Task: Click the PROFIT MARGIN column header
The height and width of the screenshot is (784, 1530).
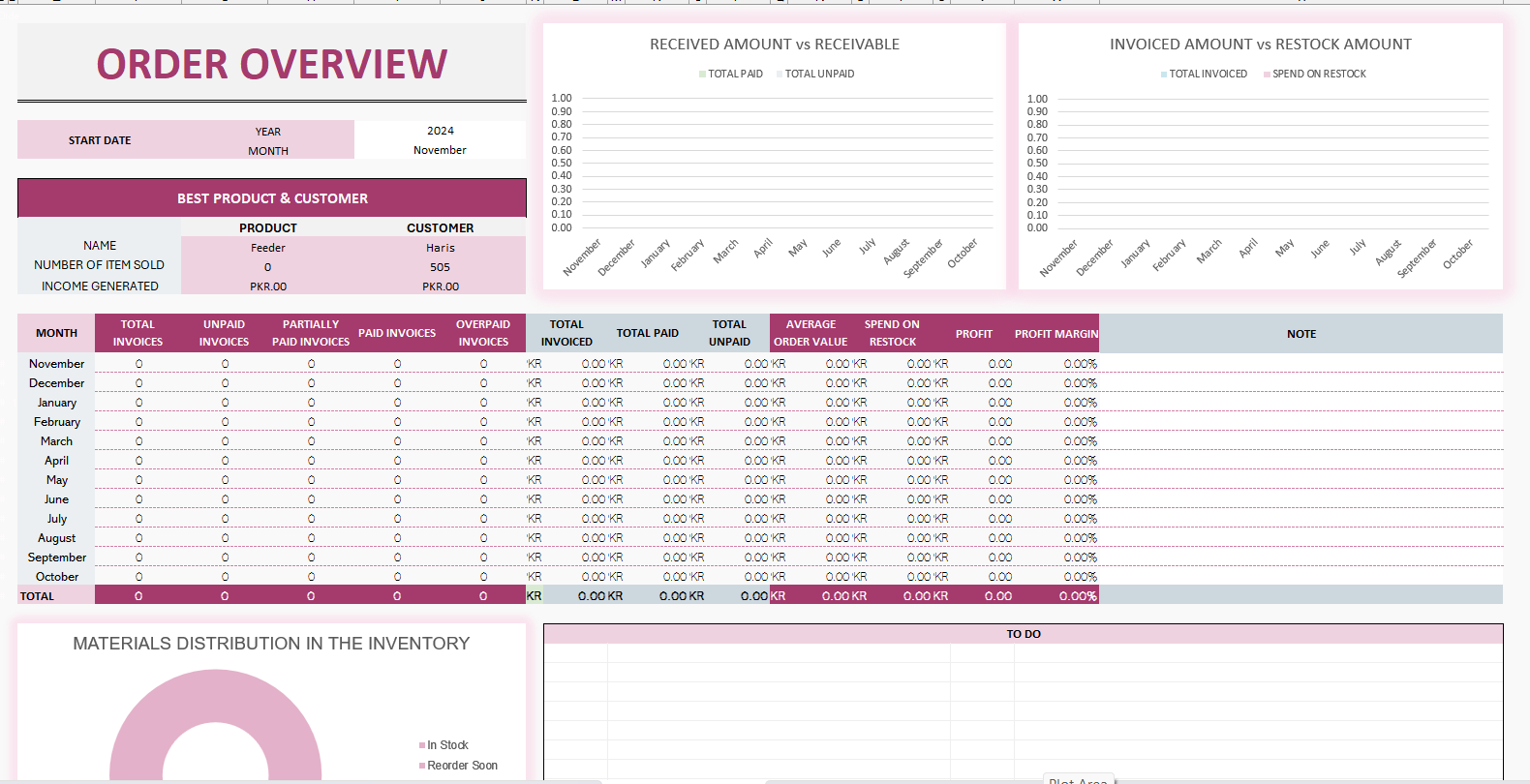Action: pyautogui.click(x=1056, y=334)
